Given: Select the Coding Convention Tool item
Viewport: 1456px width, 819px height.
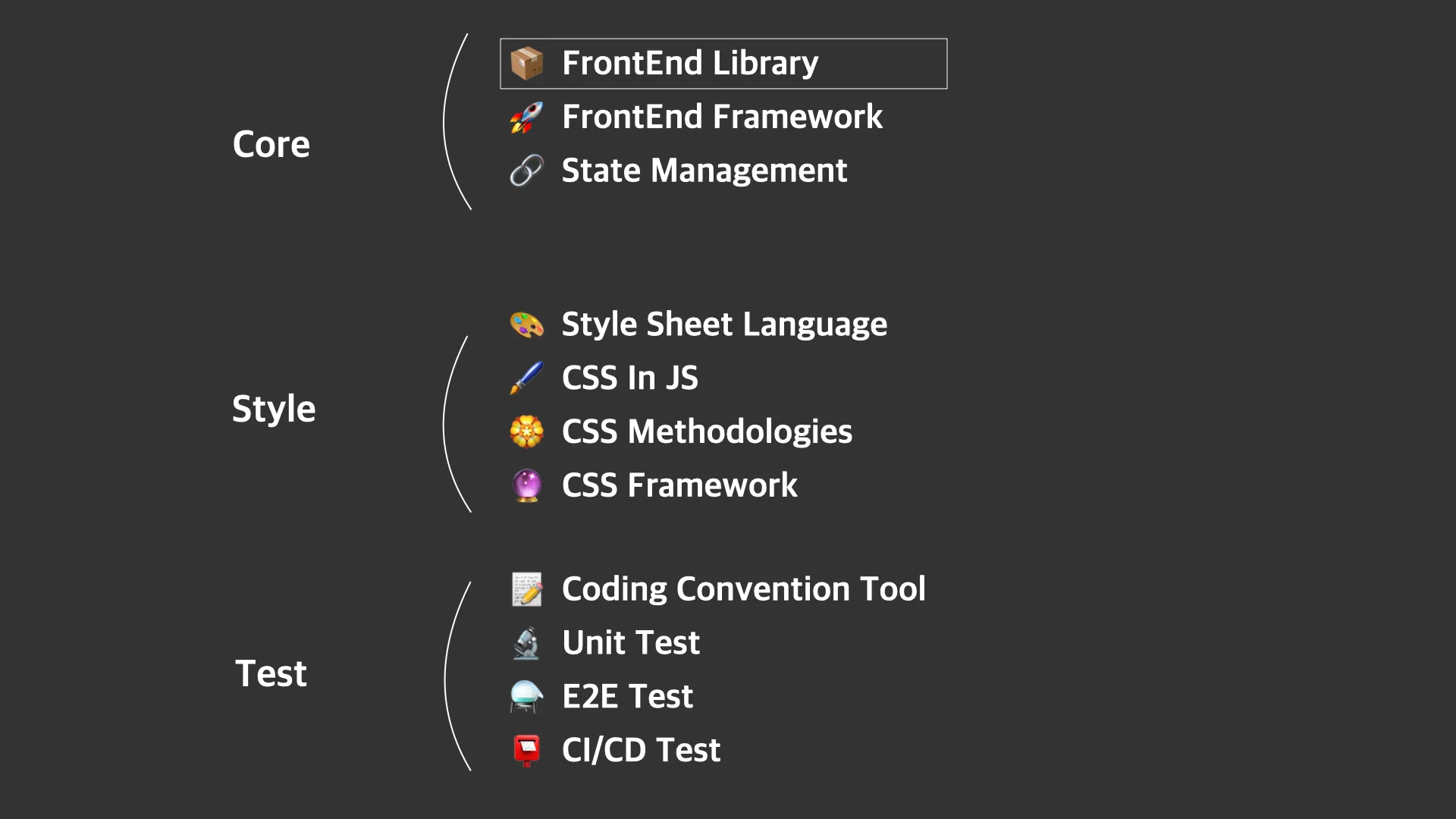Looking at the screenshot, I should (x=743, y=589).
